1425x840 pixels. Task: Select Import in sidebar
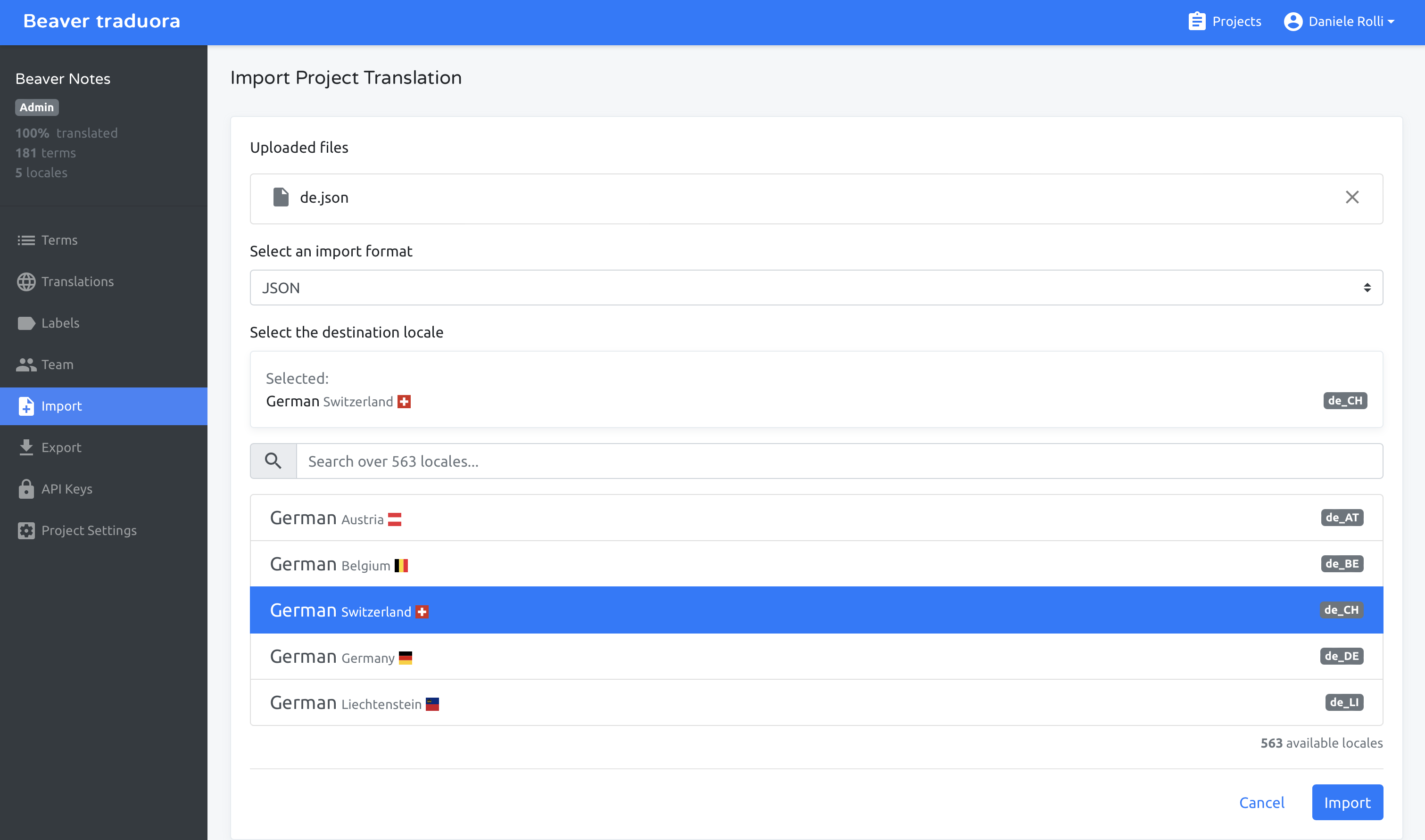coord(104,406)
